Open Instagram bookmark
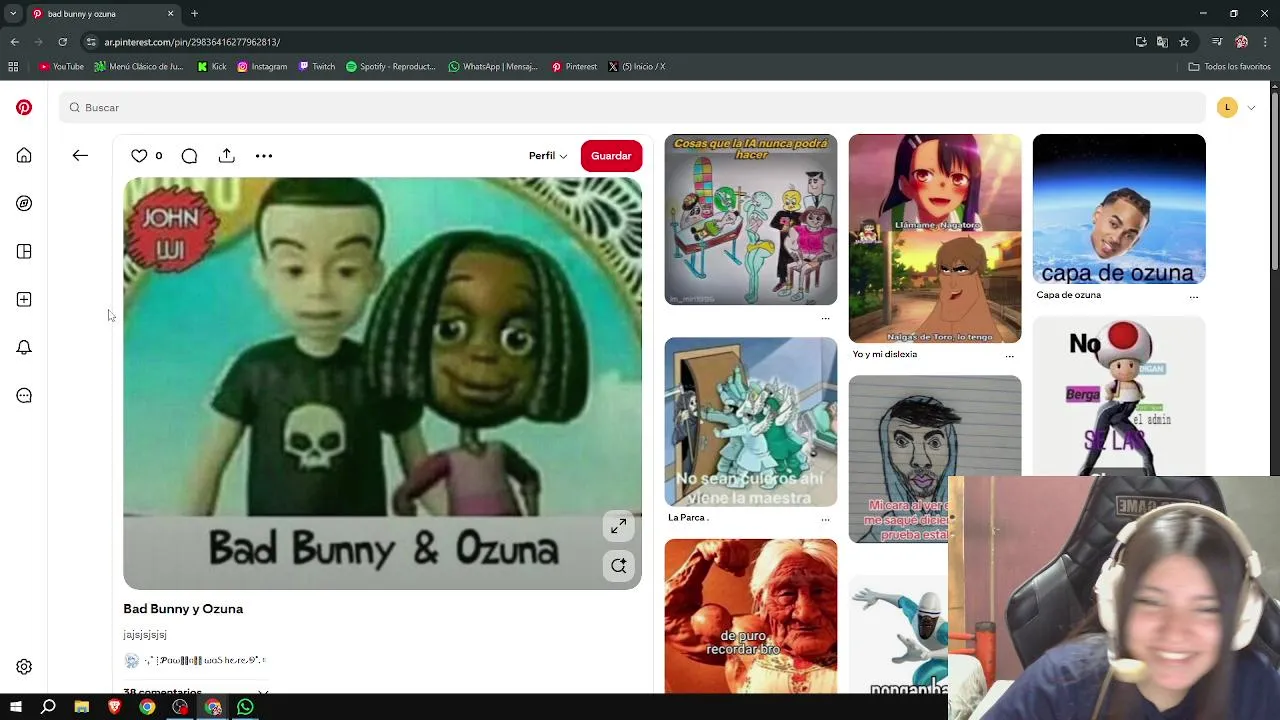Image resolution: width=1280 pixels, height=720 pixels. [x=262, y=67]
